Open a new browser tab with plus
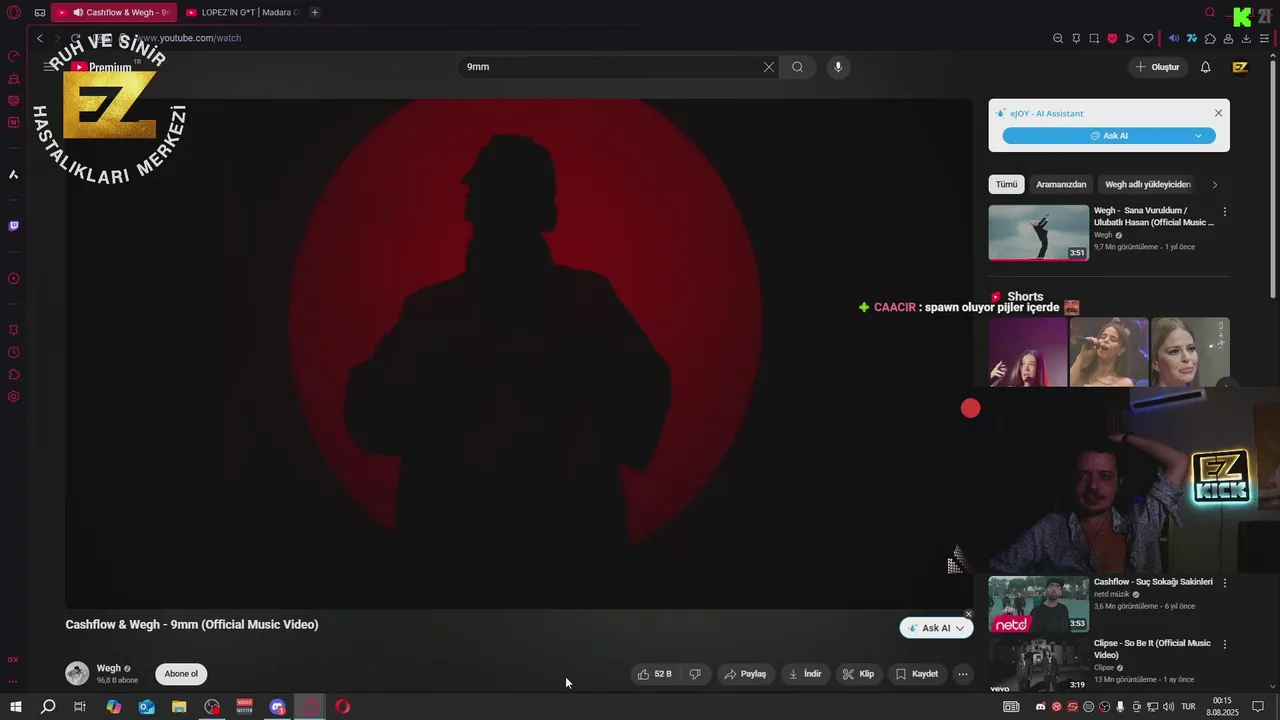This screenshot has height=720, width=1280. pyautogui.click(x=315, y=12)
